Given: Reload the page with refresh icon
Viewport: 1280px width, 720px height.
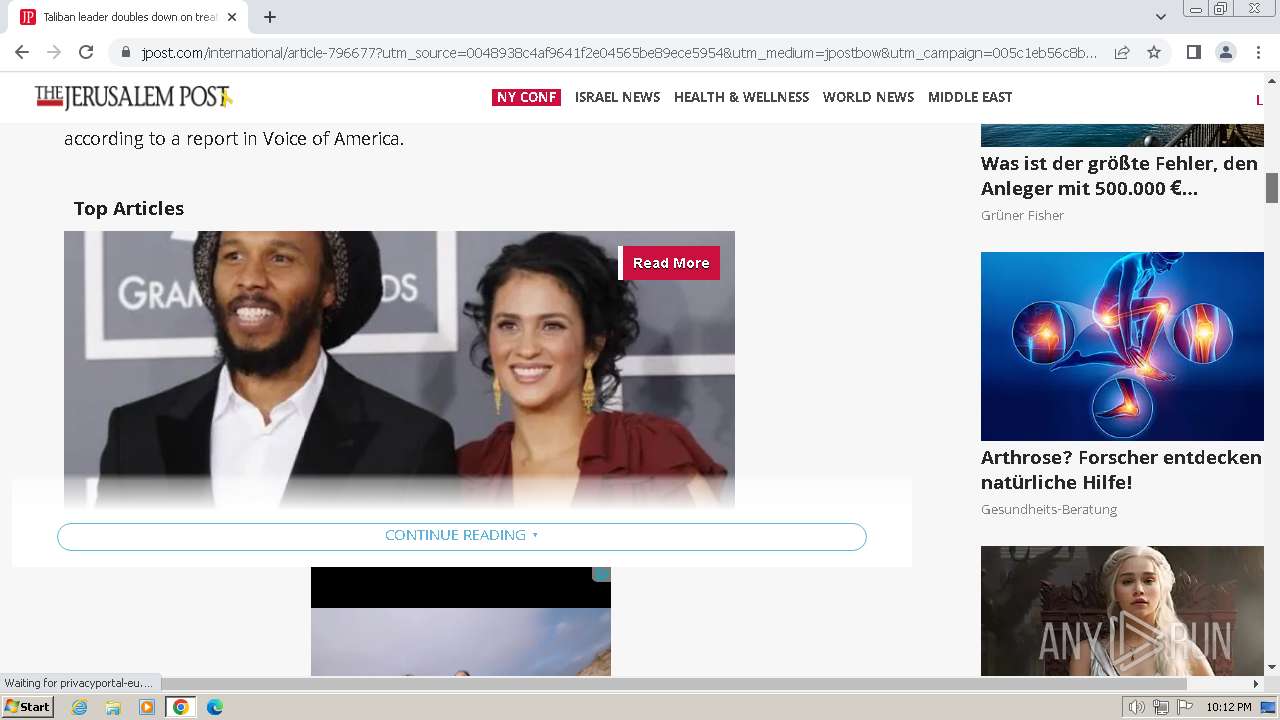Looking at the screenshot, I should tap(86, 52).
